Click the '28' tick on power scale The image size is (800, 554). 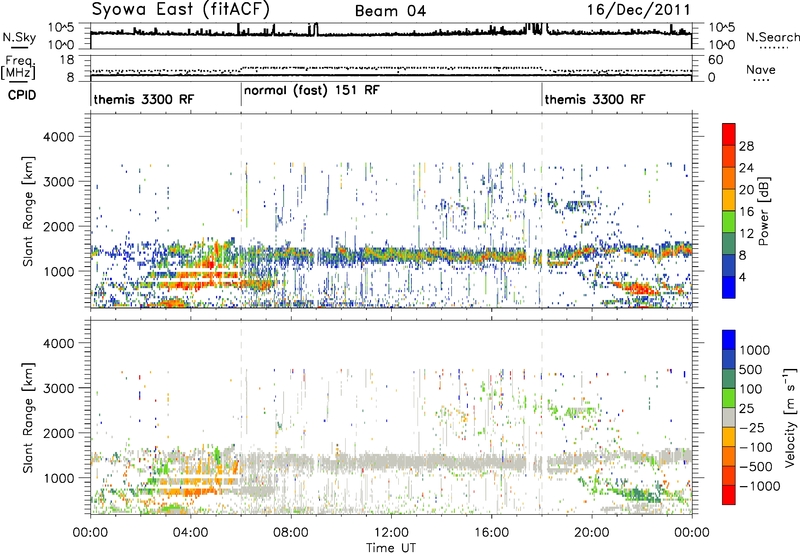[x=746, y=146]
